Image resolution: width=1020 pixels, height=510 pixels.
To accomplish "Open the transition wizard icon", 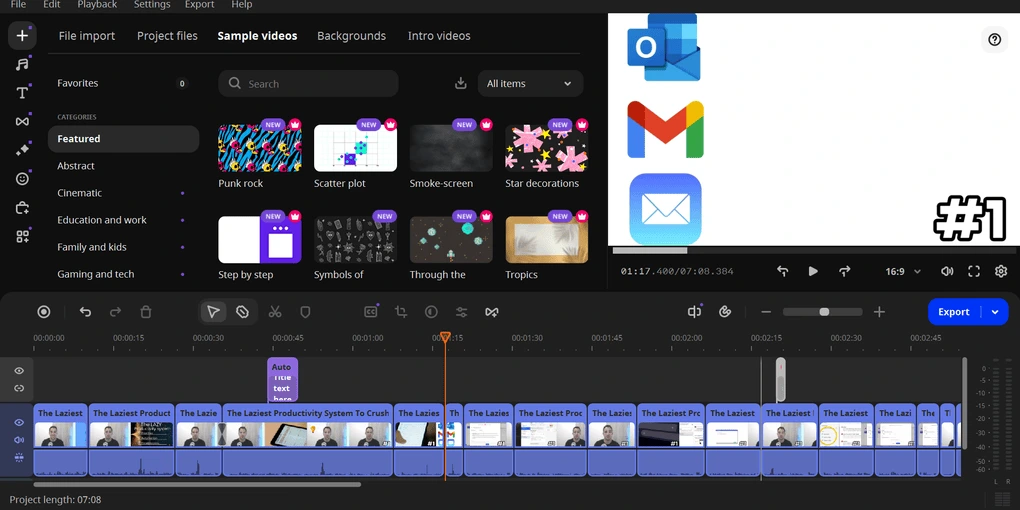I will pyautogui.click(x=492, y=312).
